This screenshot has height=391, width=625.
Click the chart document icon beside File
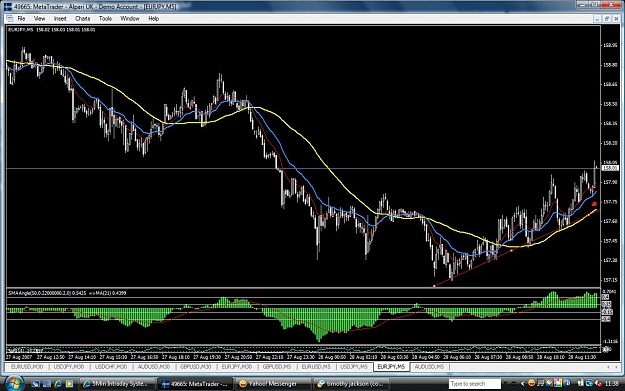pyautogui.click(x=10, y=18)
